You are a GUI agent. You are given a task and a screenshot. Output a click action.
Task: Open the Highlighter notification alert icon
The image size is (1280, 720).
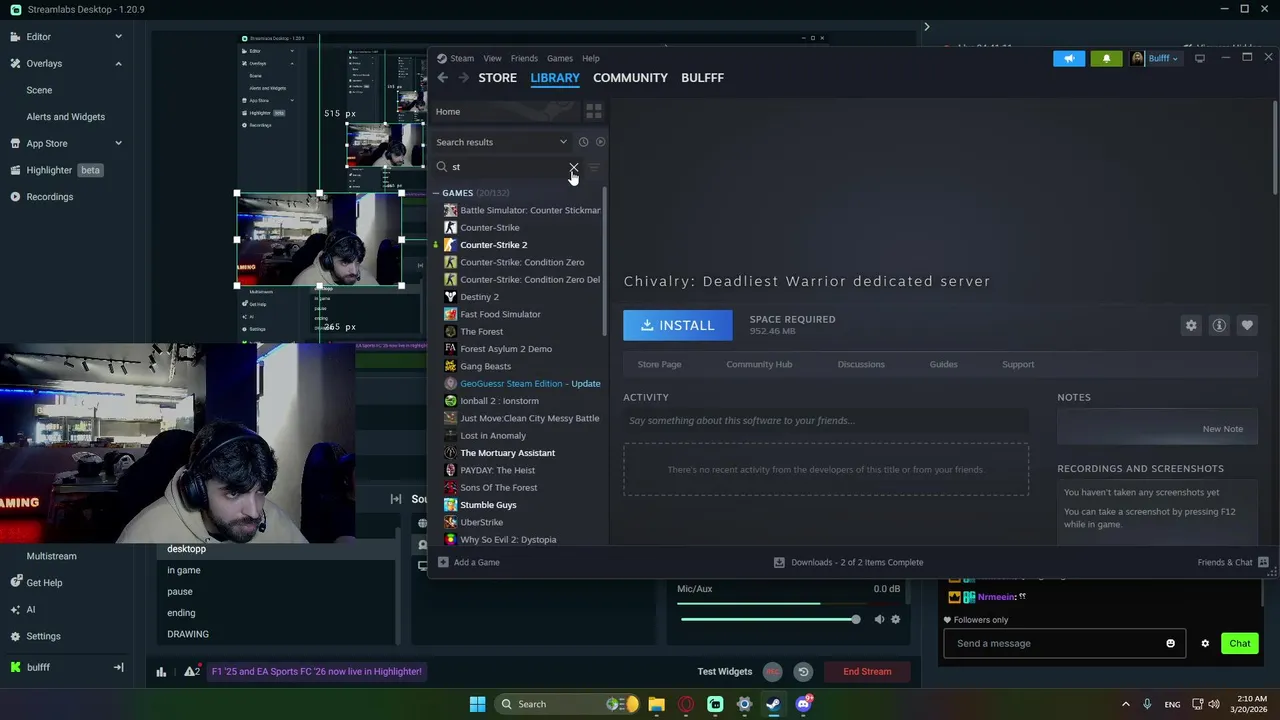pos(191,671)
